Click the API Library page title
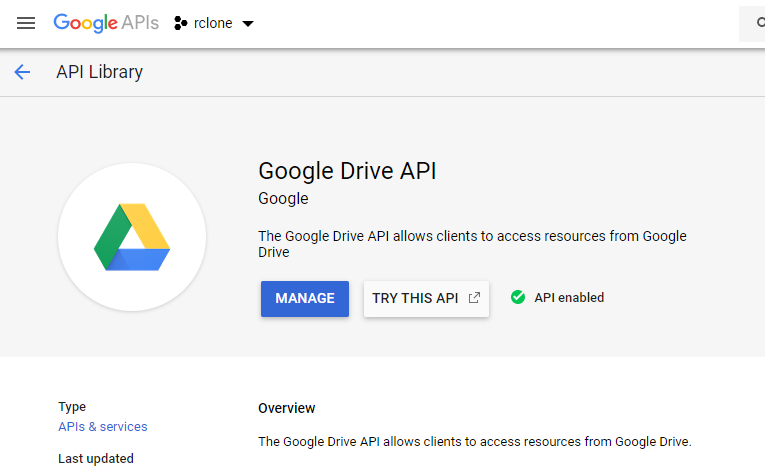765x466 pixels. tap(99, 72)
